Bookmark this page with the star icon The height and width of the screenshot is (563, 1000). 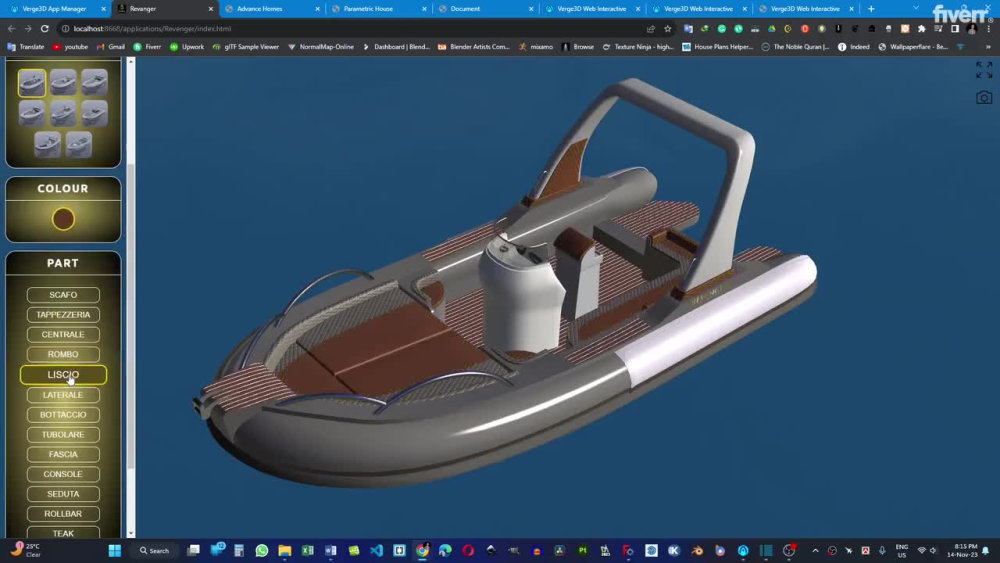pos(668,29)
